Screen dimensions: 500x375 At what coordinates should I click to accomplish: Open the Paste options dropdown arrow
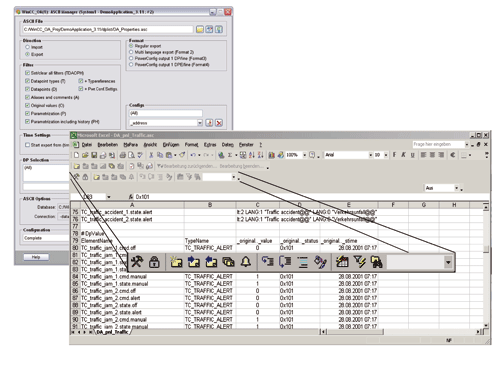pos(175,155)
